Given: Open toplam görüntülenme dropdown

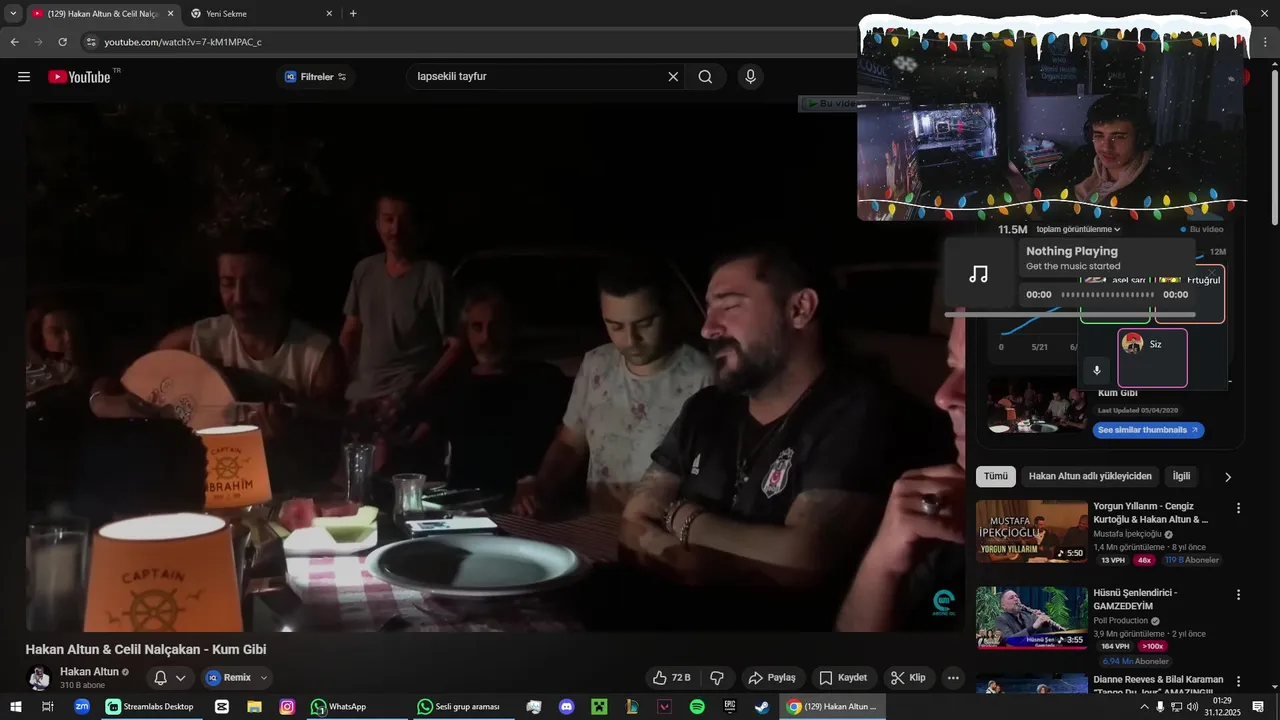Looking at the screenshot, I should click(x=1078, y=230).
